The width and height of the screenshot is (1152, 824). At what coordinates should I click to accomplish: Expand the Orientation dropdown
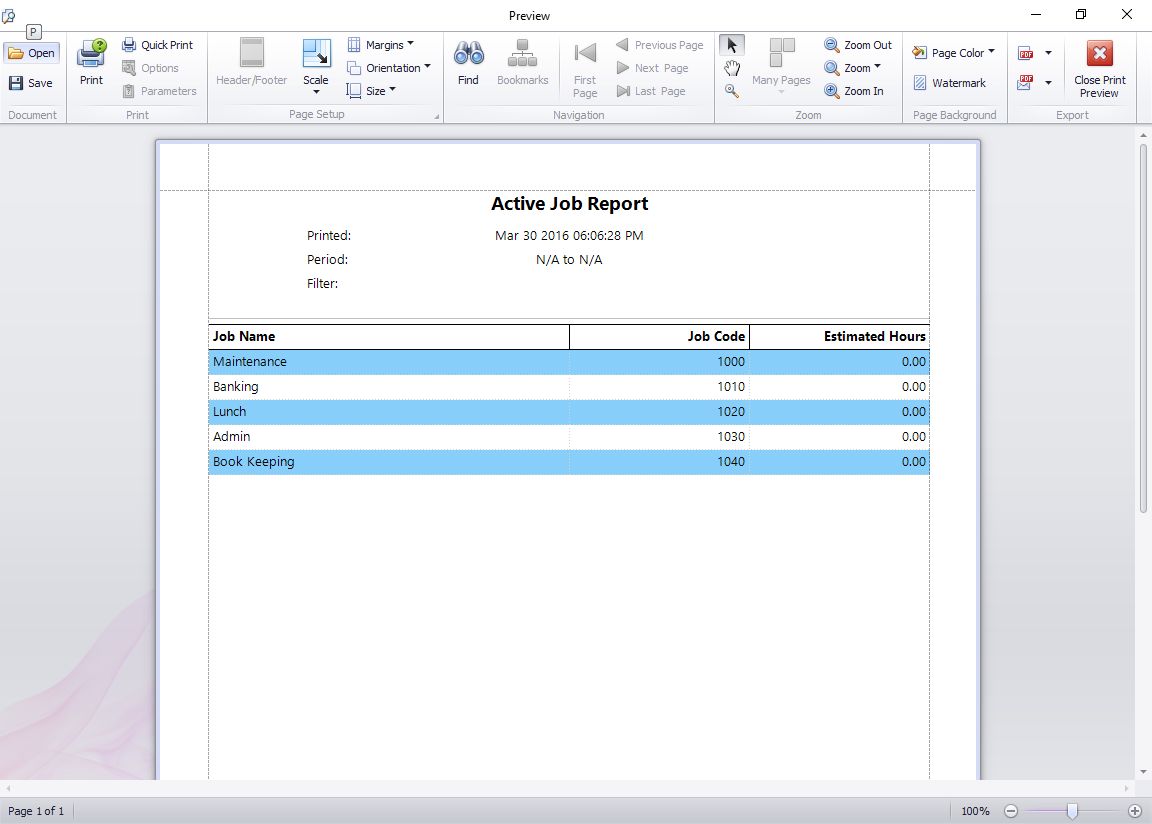point(389,68)
